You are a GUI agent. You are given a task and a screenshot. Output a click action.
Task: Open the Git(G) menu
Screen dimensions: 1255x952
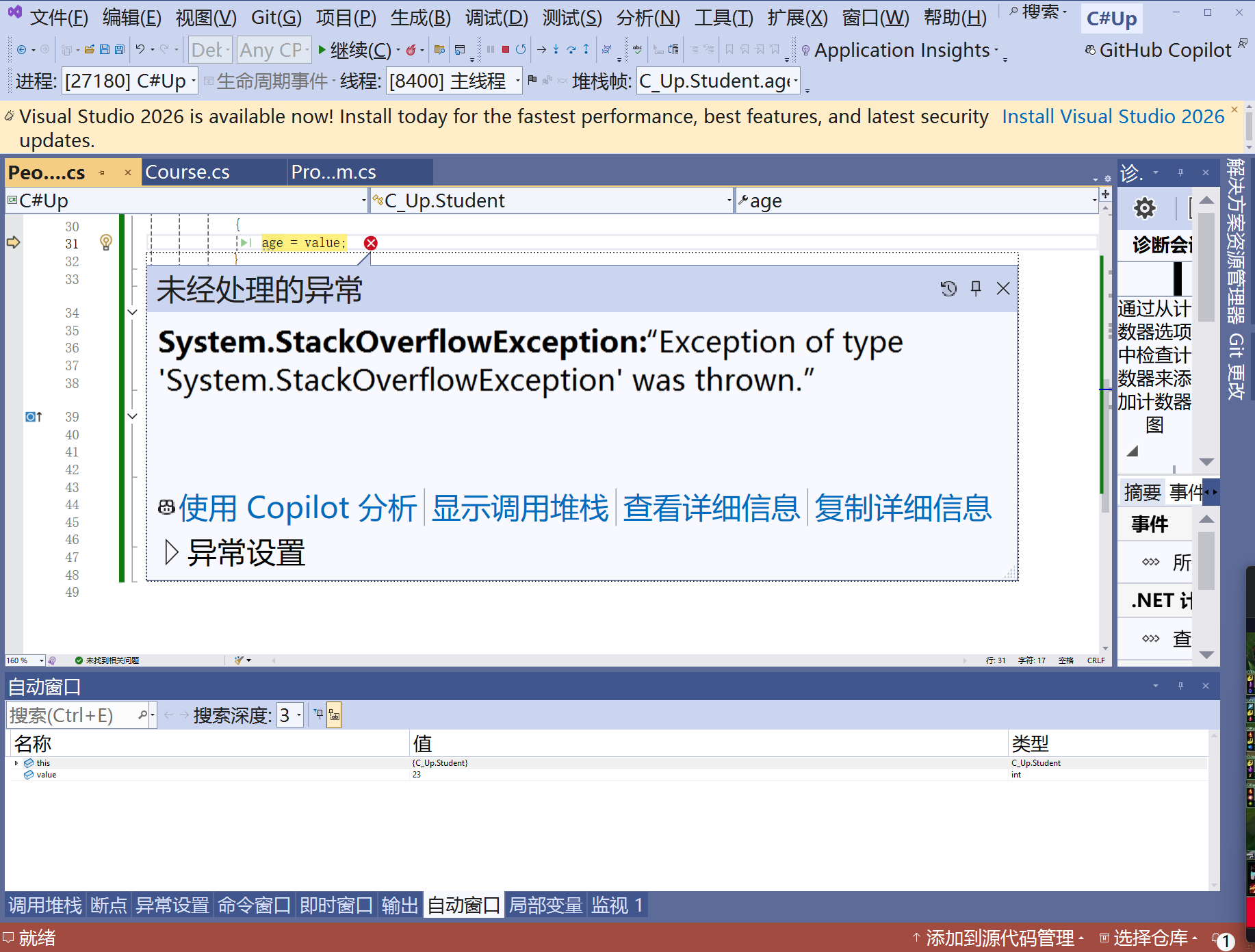click(x=276, y=17)
